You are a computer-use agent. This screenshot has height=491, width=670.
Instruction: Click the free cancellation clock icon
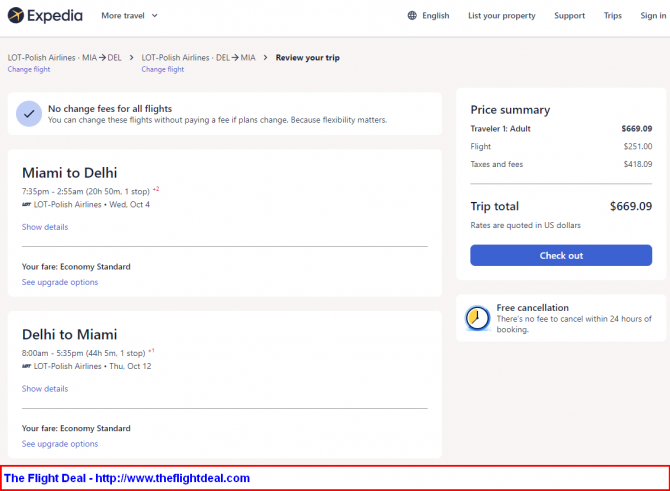point(477,318)
